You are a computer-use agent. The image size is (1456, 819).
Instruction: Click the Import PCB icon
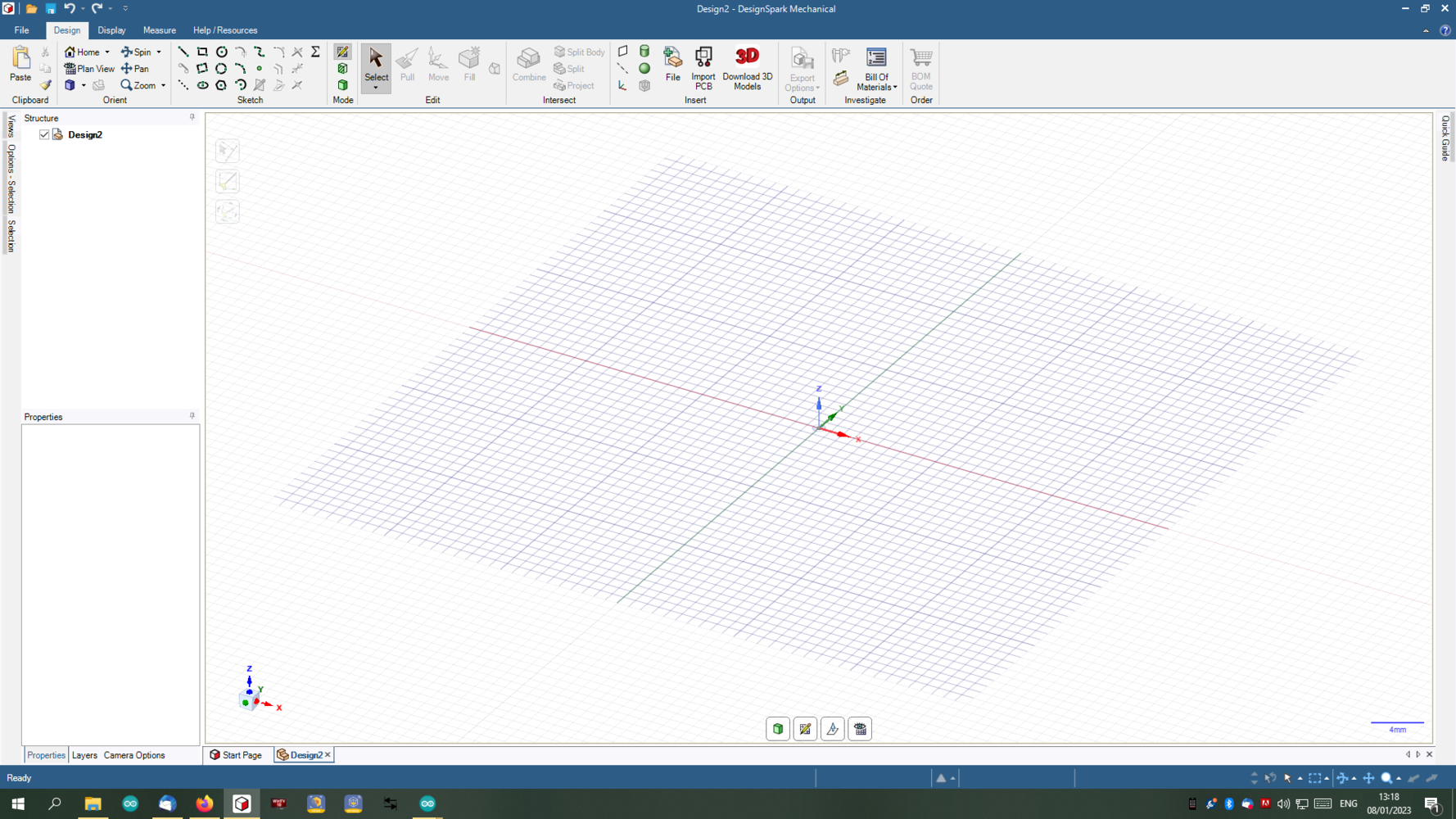[703, 66]
